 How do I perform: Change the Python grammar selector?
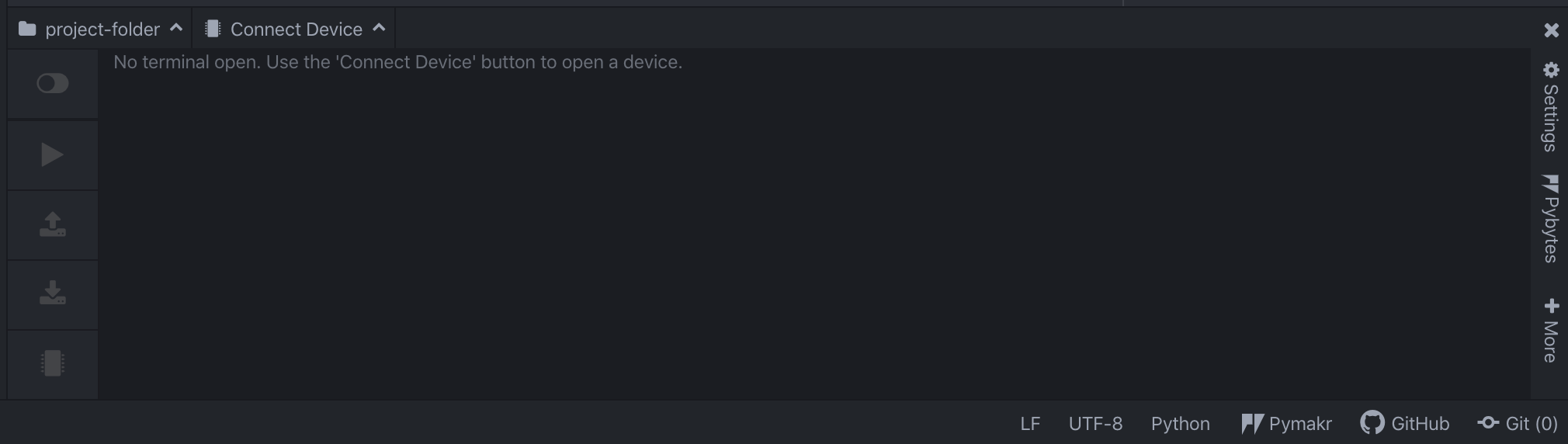(1180, 424)
